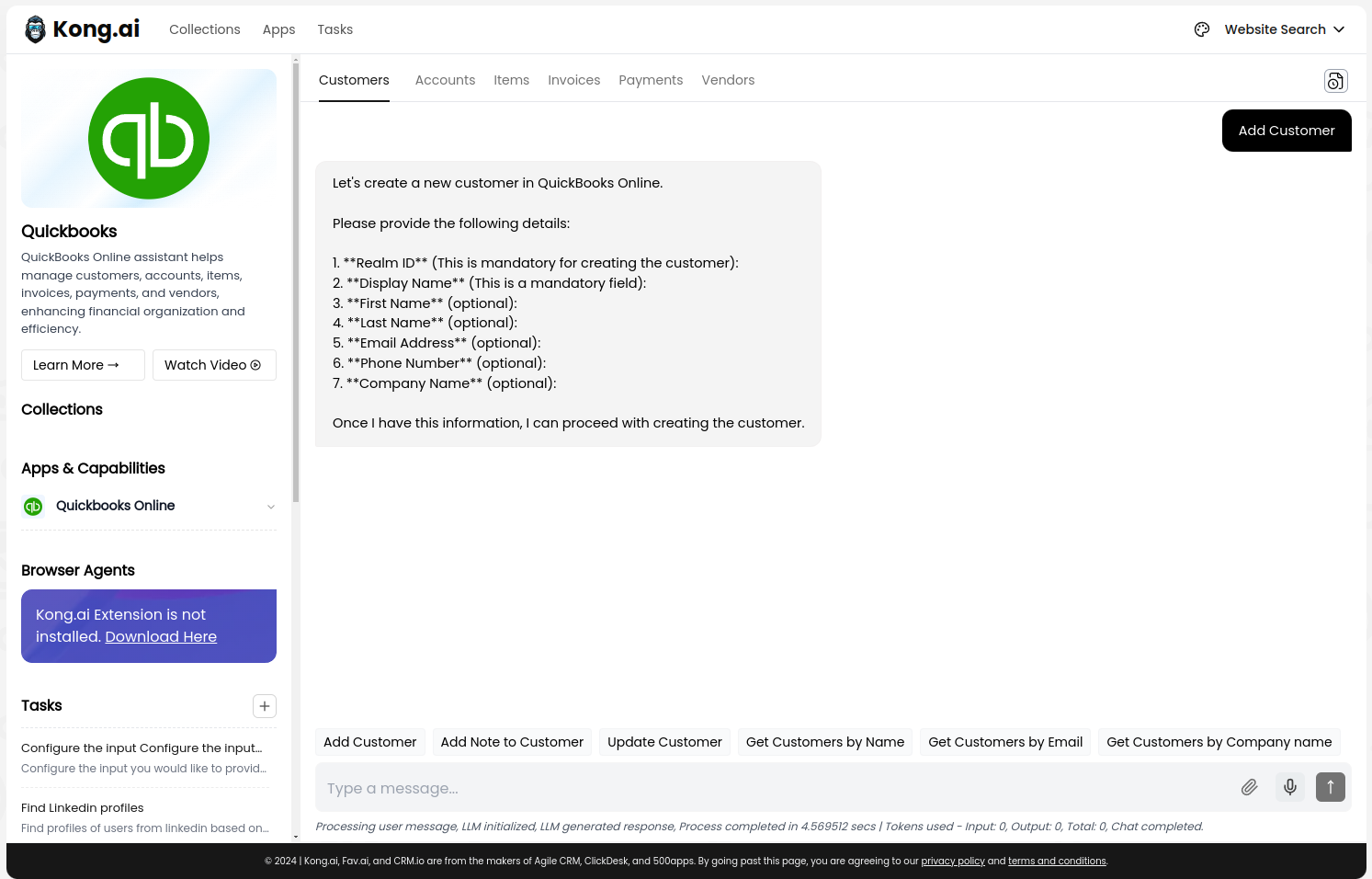The height and width of the screenshot is (879, 1372).
Task: Start voice input with the microphone icon
Action: [1290, 787]
